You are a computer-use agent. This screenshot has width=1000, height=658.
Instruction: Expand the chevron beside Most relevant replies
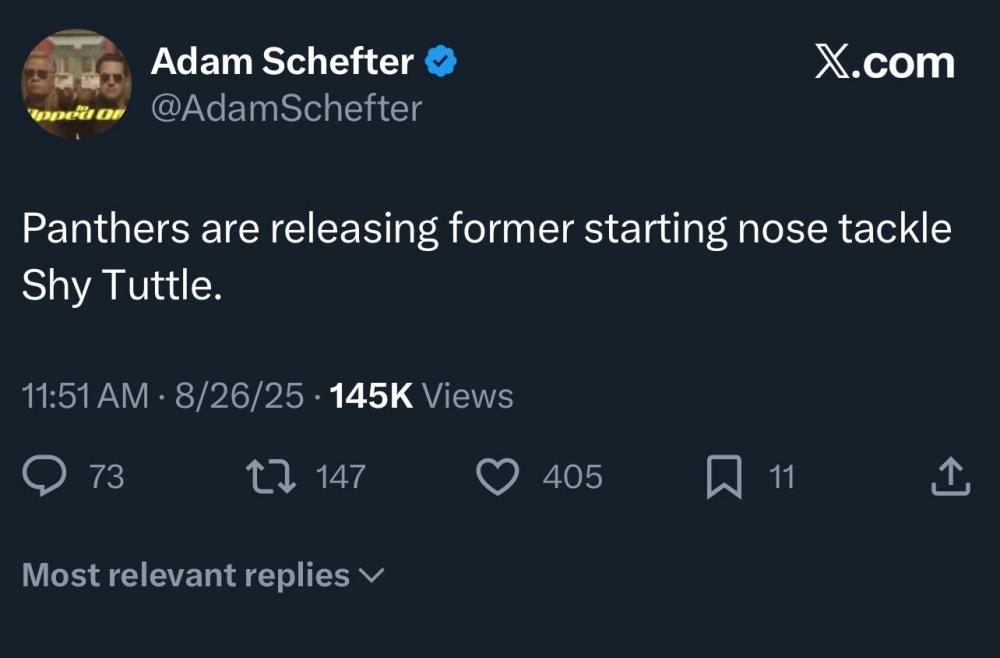click(x=370, y=575)
